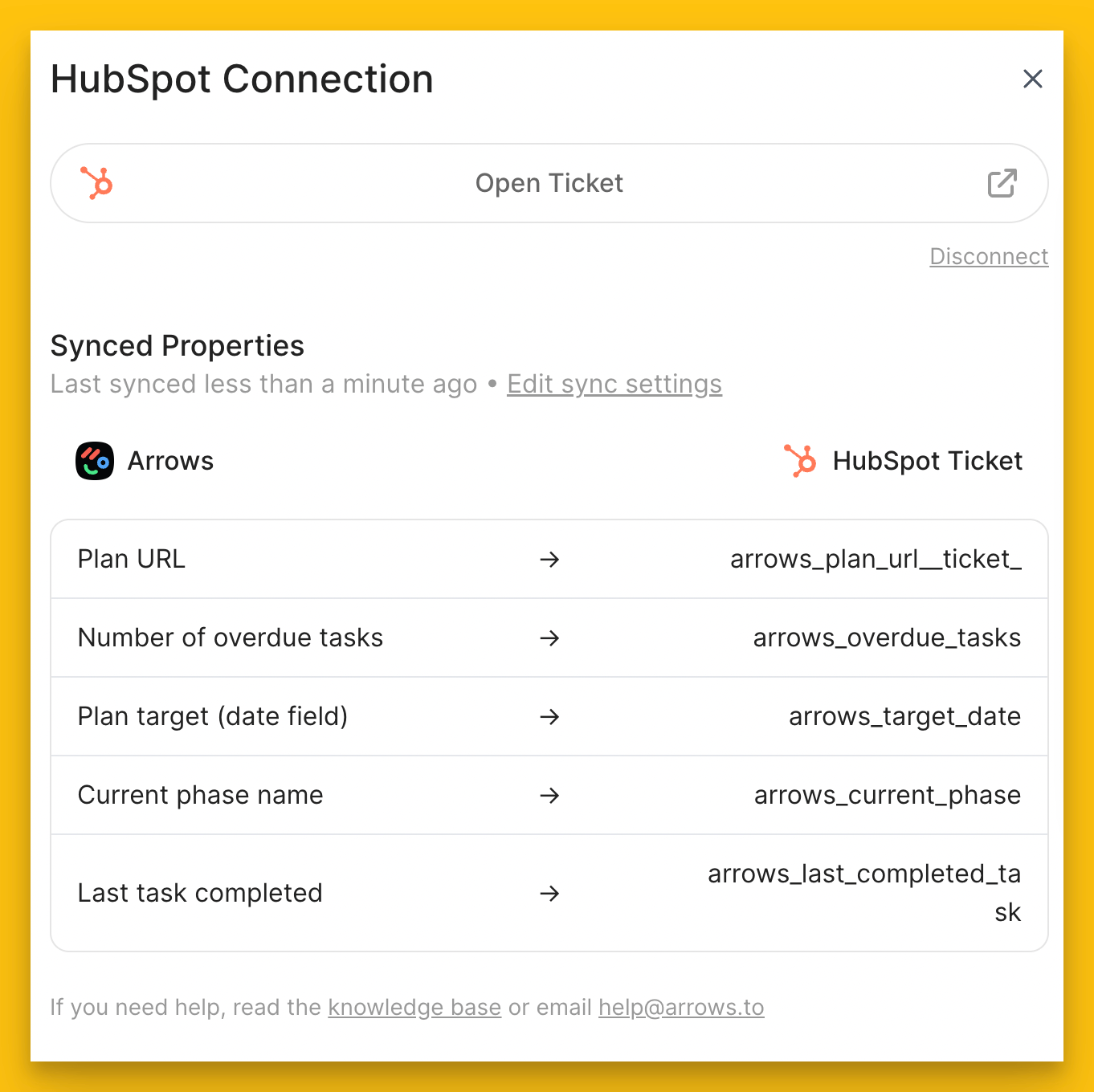This screenshot has width=1094, height=1092.
Task: Click the arrow in the Current phase name row
Action: (549, 795)
